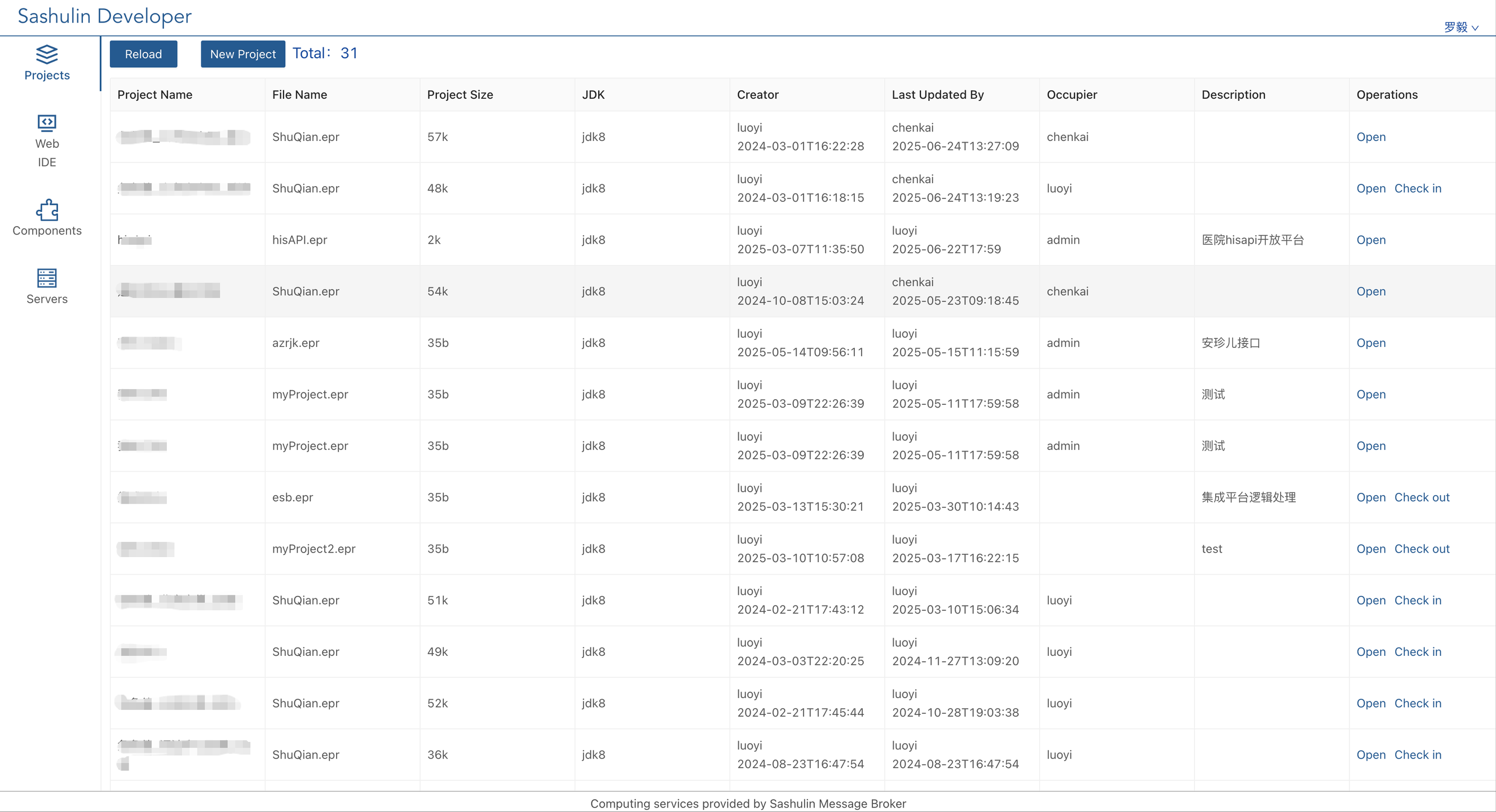Open the 57k ShuQian.epr project
The height and width of the screenshot is (812, 1496).
(x=1371, y=137)
